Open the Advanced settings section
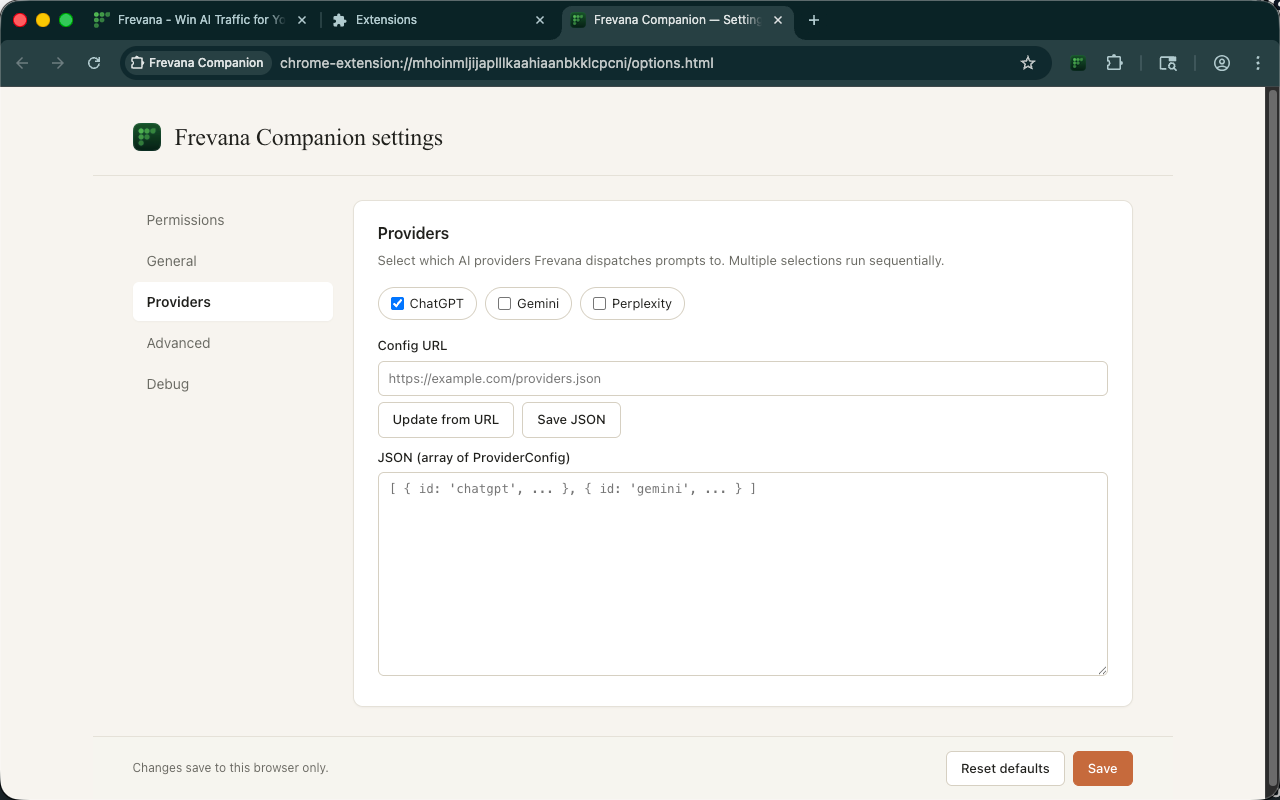This screenshot has width=1280, height=800. coord(233,343)
